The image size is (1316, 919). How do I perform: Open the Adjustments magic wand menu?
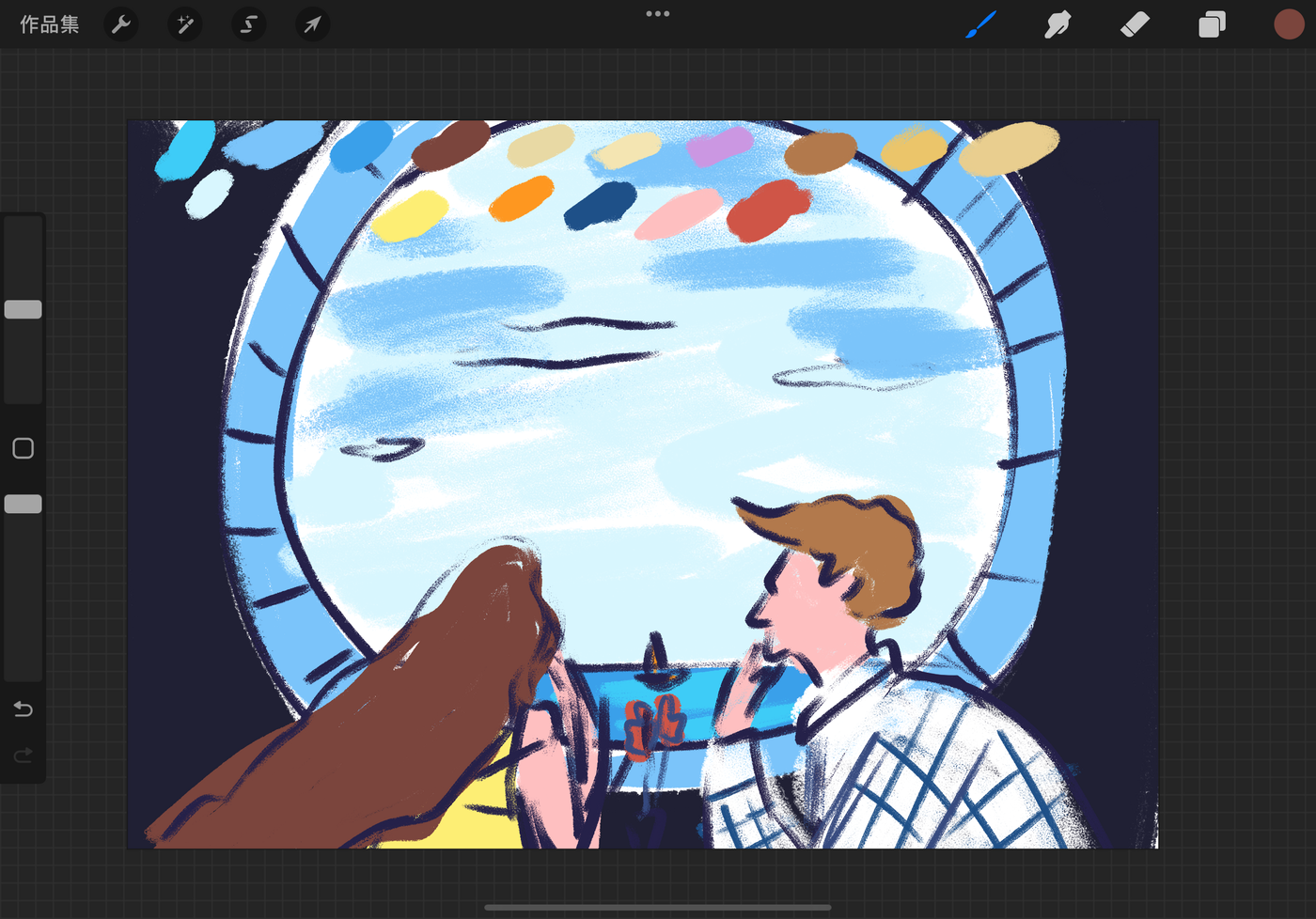click(x=185, y=24)
